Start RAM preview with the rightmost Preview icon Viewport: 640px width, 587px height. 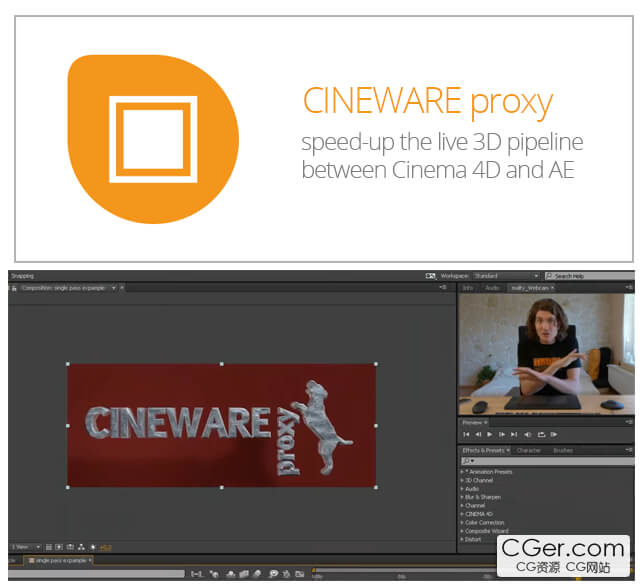click(554, 434)
